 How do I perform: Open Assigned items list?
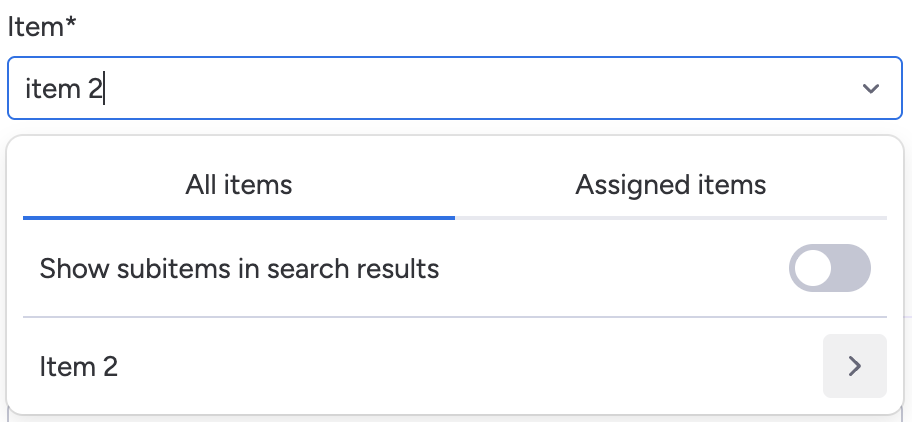670,185
